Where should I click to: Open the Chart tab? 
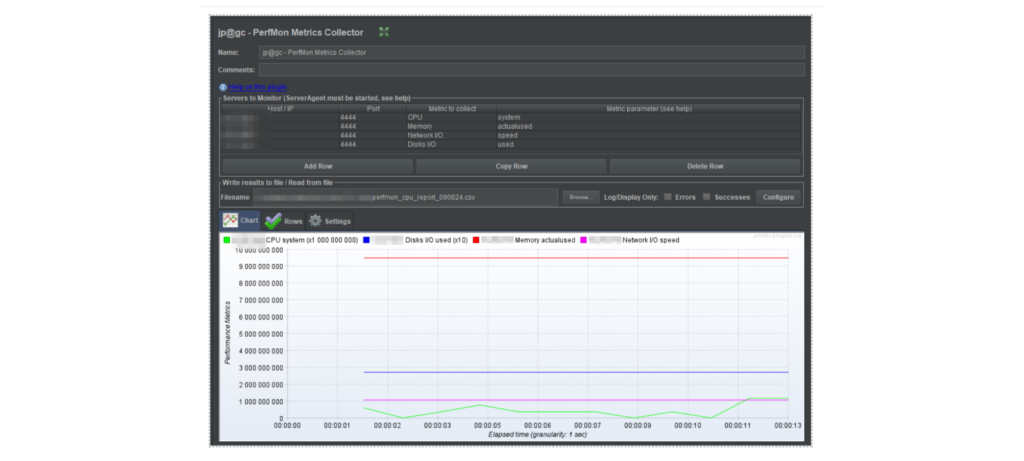pyautogui.click(x=240, y=221)
